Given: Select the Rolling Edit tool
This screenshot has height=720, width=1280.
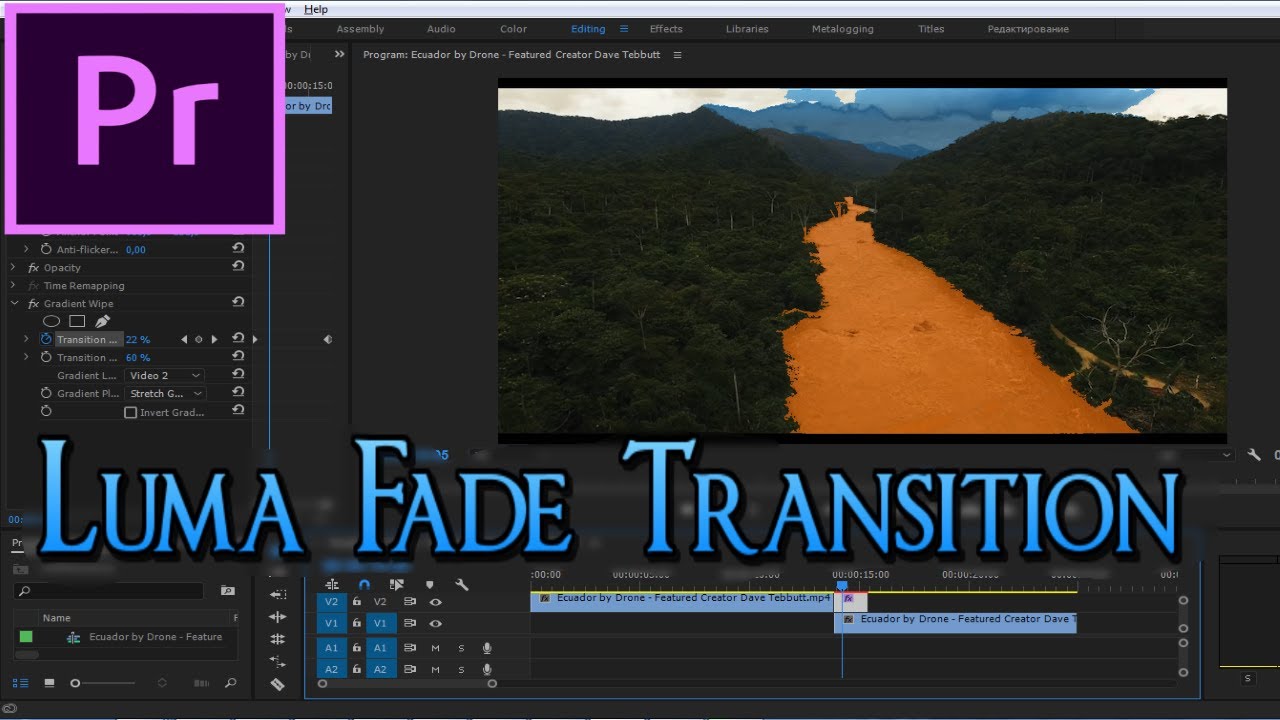Looking at the screenshot, I should click(x=277, y=639).
